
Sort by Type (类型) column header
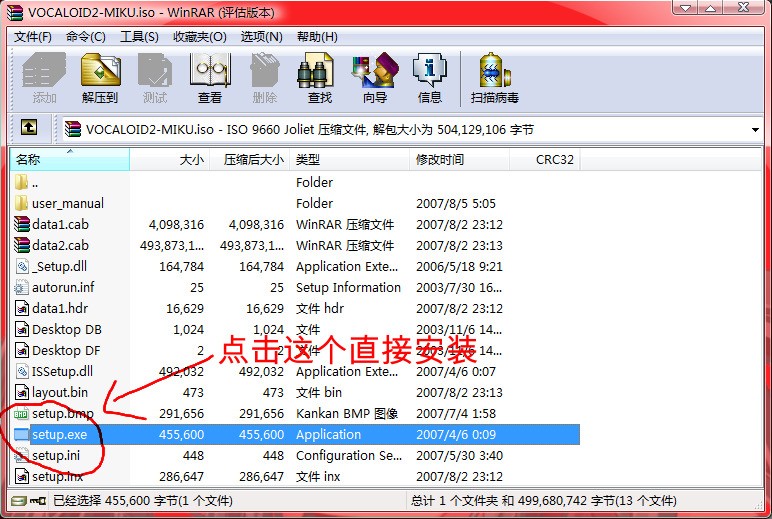[350, 160]
